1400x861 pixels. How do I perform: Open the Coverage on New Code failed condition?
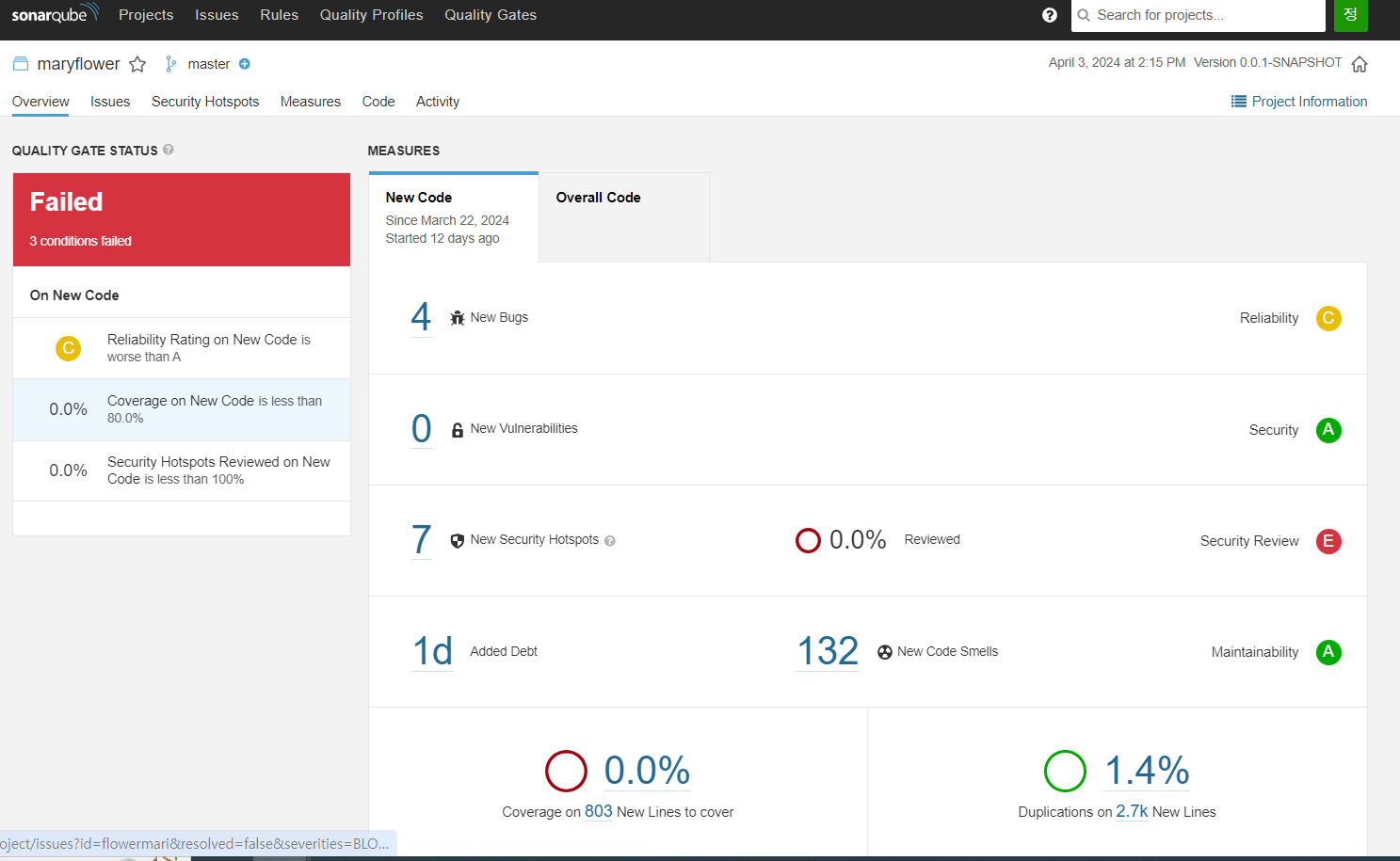[182, 409]
